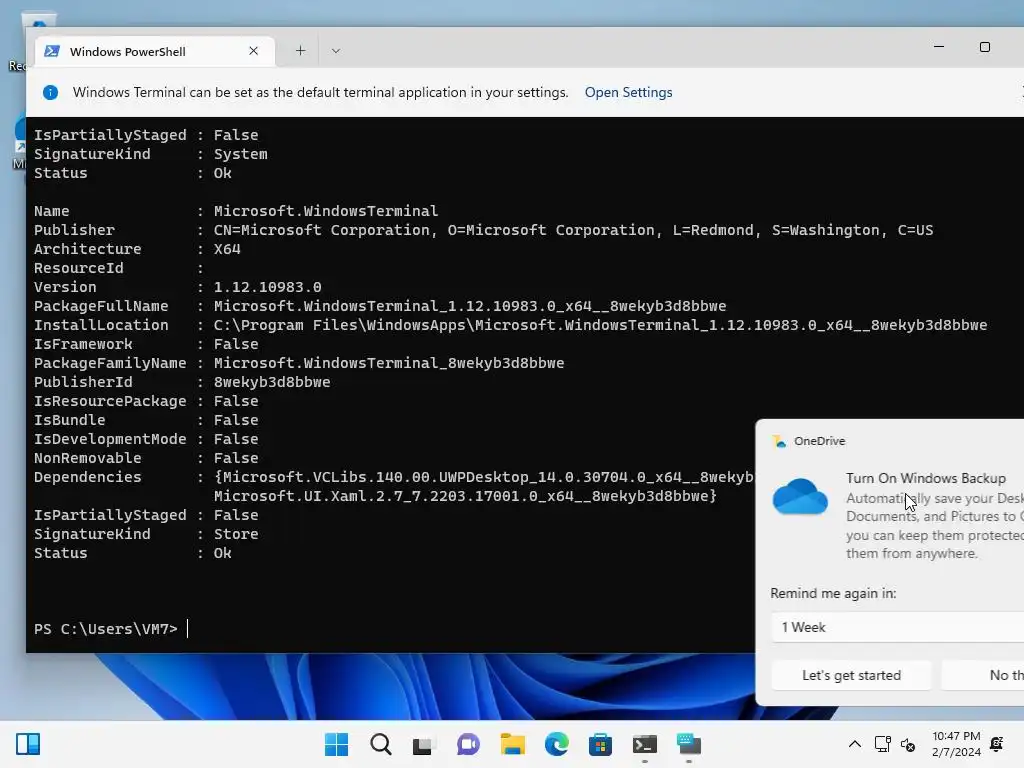Click the network display tray icon

pos(882,744)
